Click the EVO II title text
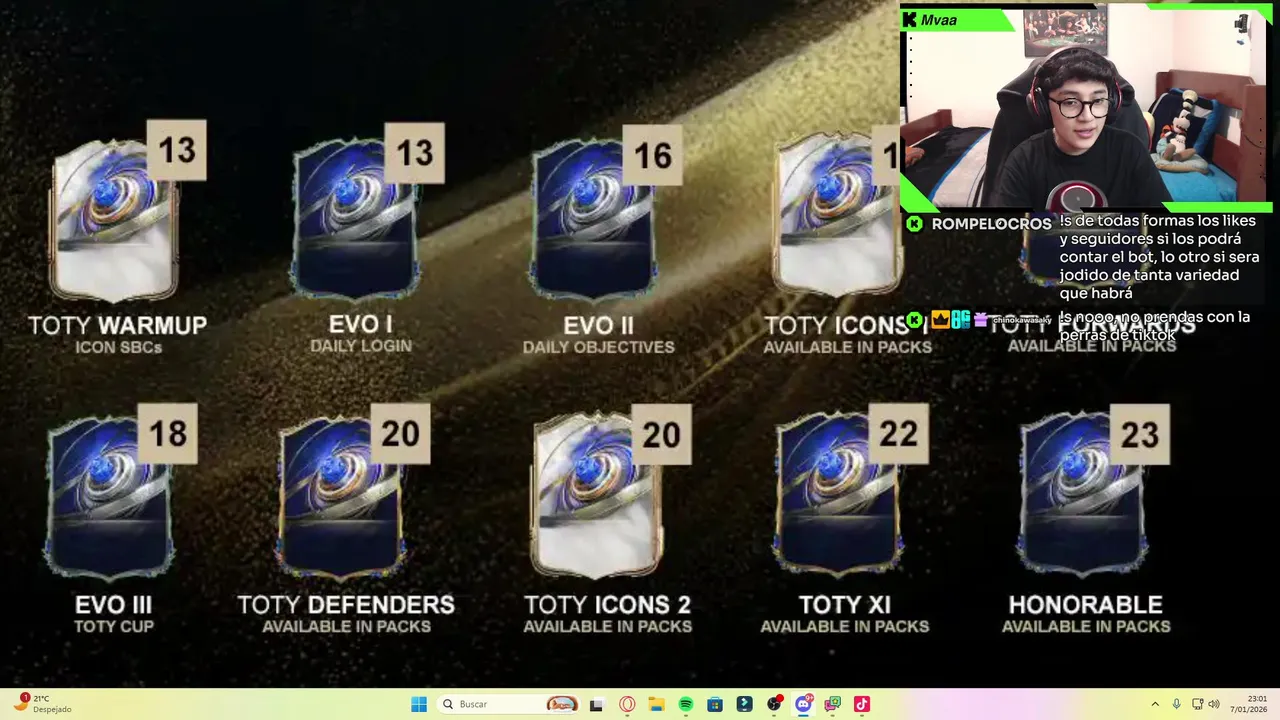 point(598,325)
